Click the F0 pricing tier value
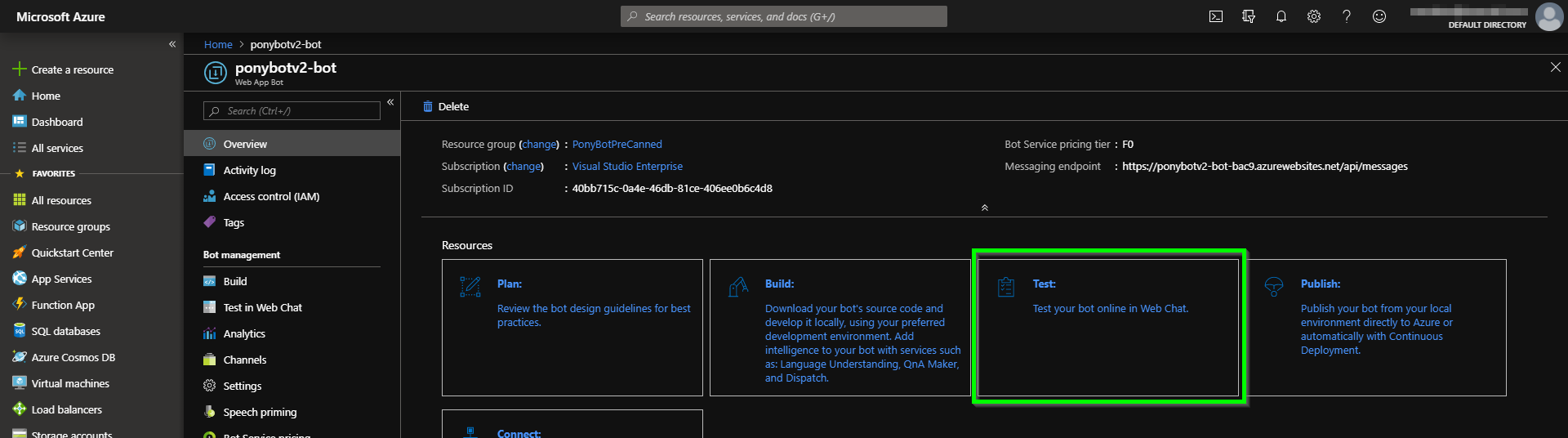Screen dimensions: 1568x438 coord(1128,144)
